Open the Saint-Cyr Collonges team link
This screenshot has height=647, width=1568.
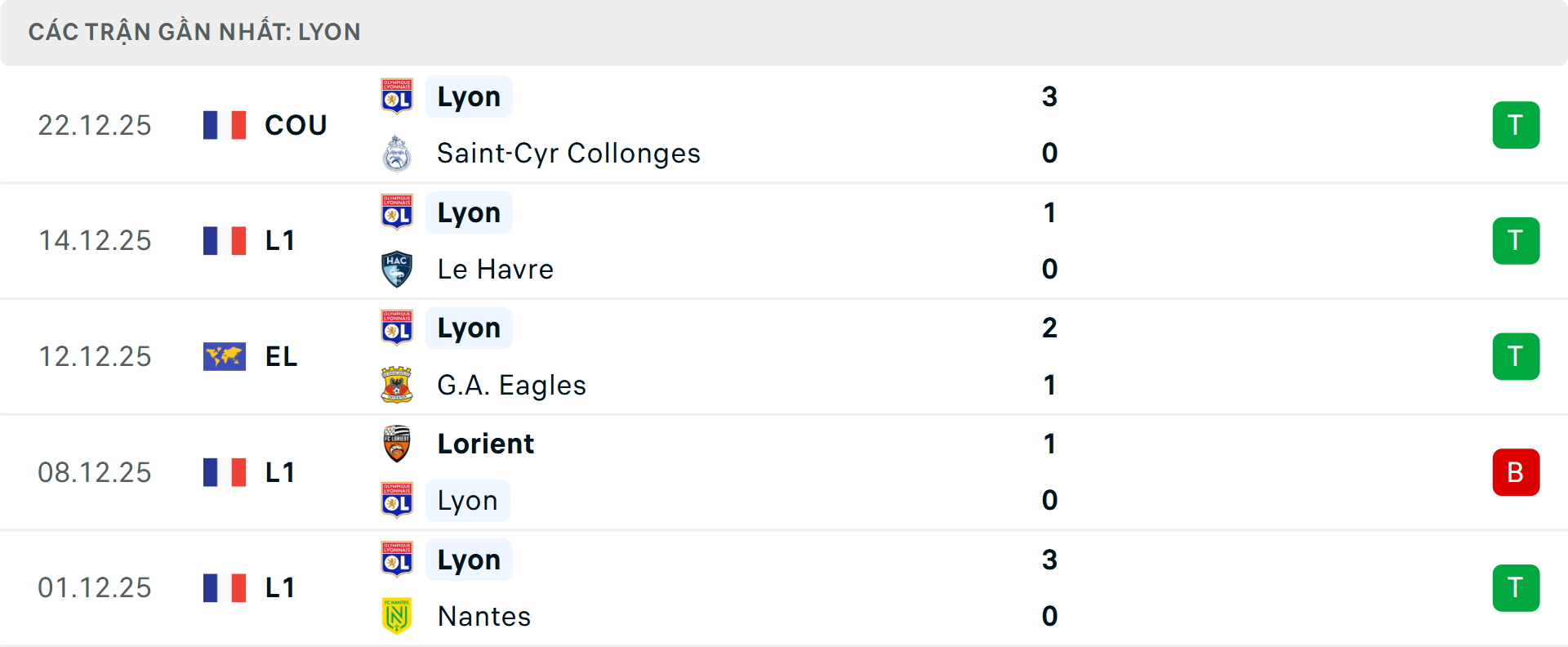(x=568, y=154)
